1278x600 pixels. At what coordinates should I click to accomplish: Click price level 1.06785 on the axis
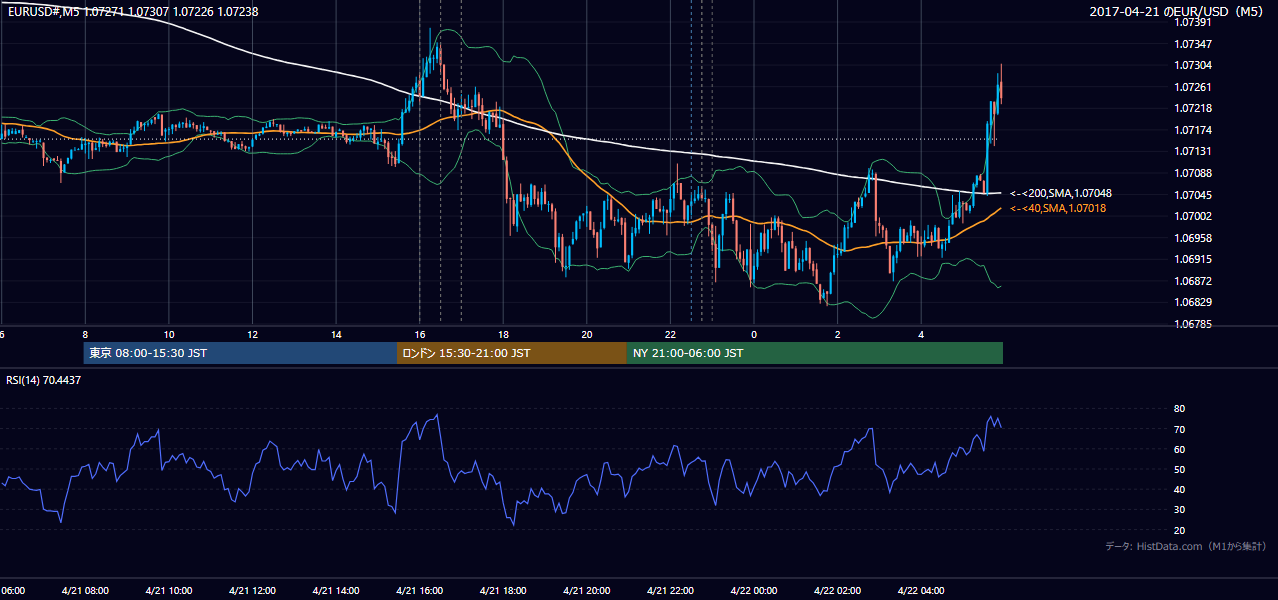pyautogui.click(x=1194, y=324)
